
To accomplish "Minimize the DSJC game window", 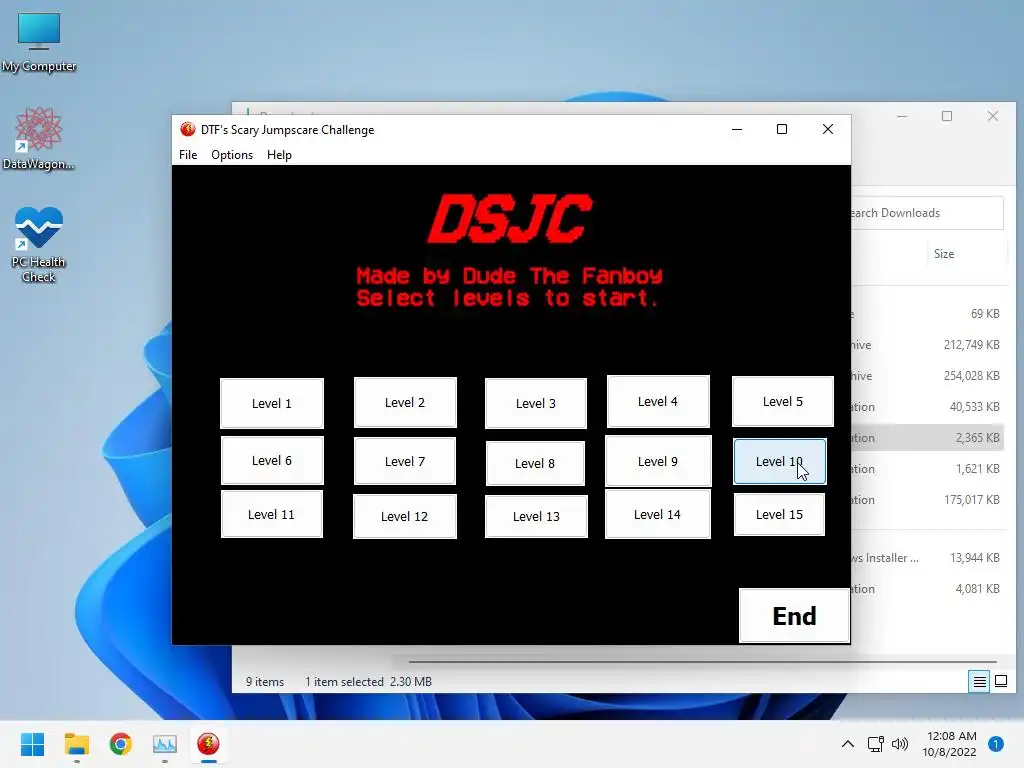I will point(737,129).
